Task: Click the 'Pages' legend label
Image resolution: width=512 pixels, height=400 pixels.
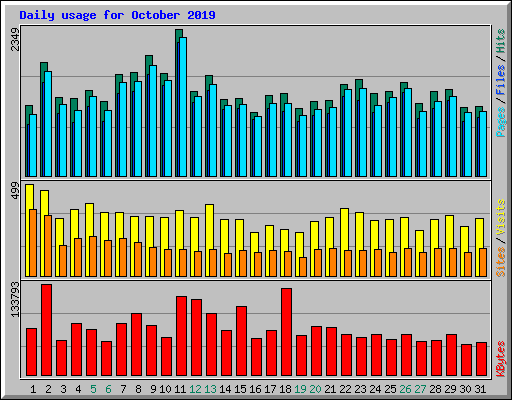Action: pyautogui.click(x=501, y=122)
